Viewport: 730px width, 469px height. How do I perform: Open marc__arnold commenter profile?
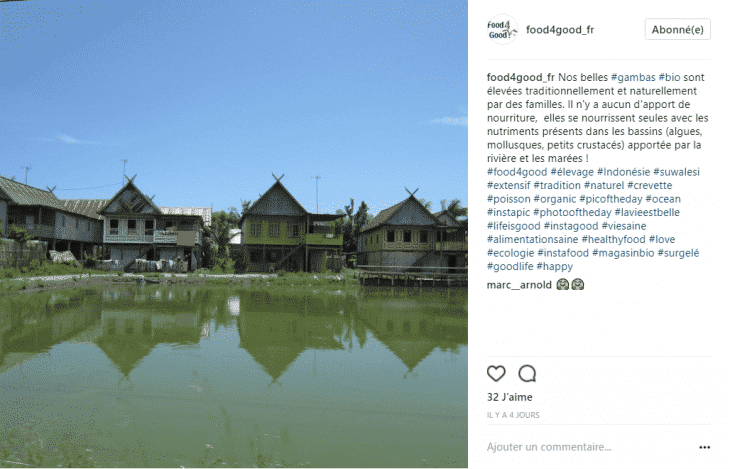[519, 285]
